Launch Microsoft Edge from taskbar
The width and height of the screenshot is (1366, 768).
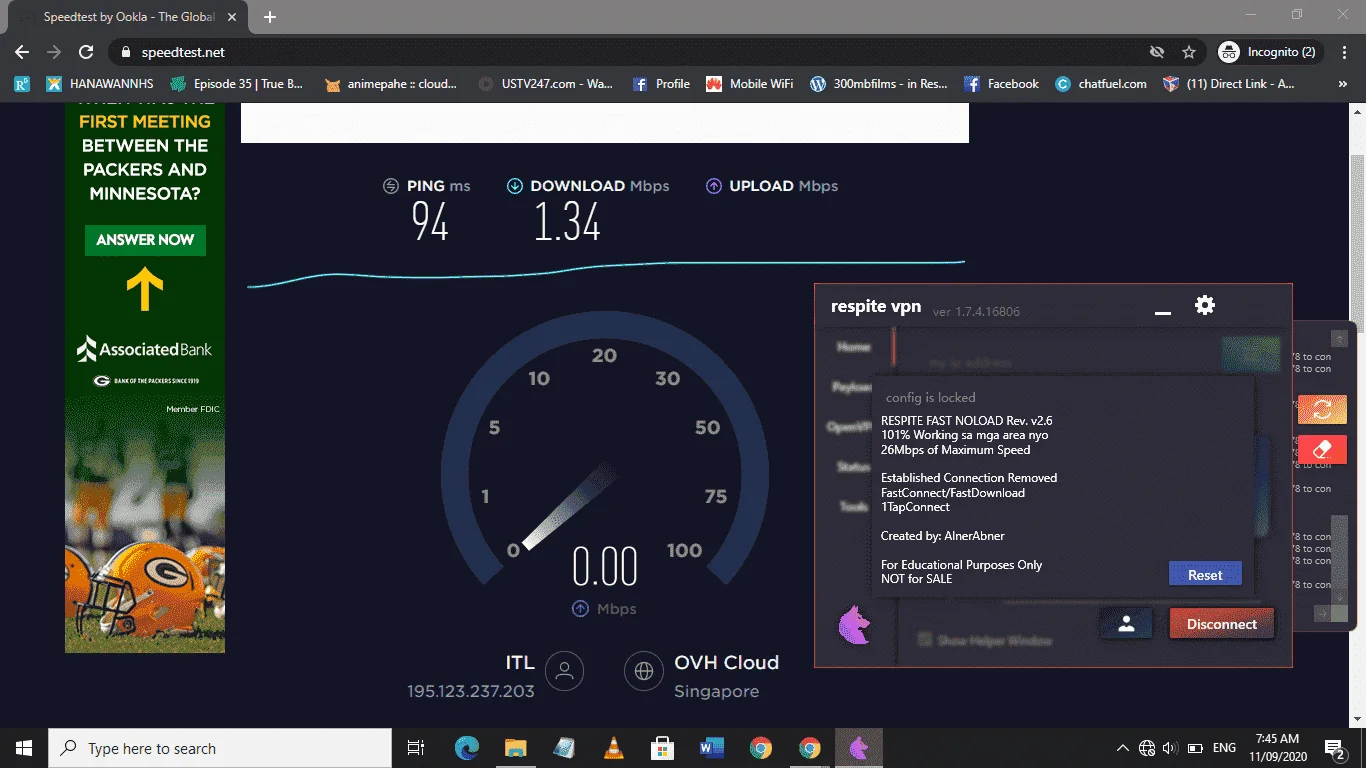467,748
